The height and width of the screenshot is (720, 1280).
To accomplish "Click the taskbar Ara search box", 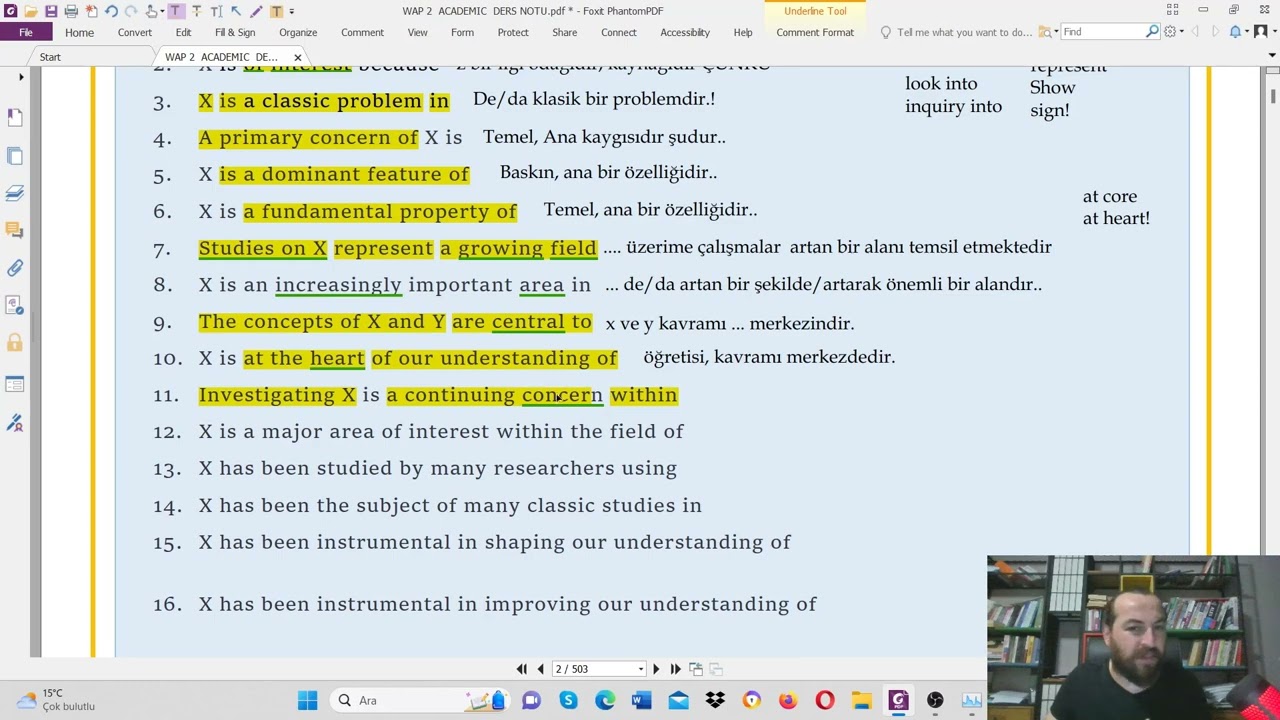I will tap(420, 700).
